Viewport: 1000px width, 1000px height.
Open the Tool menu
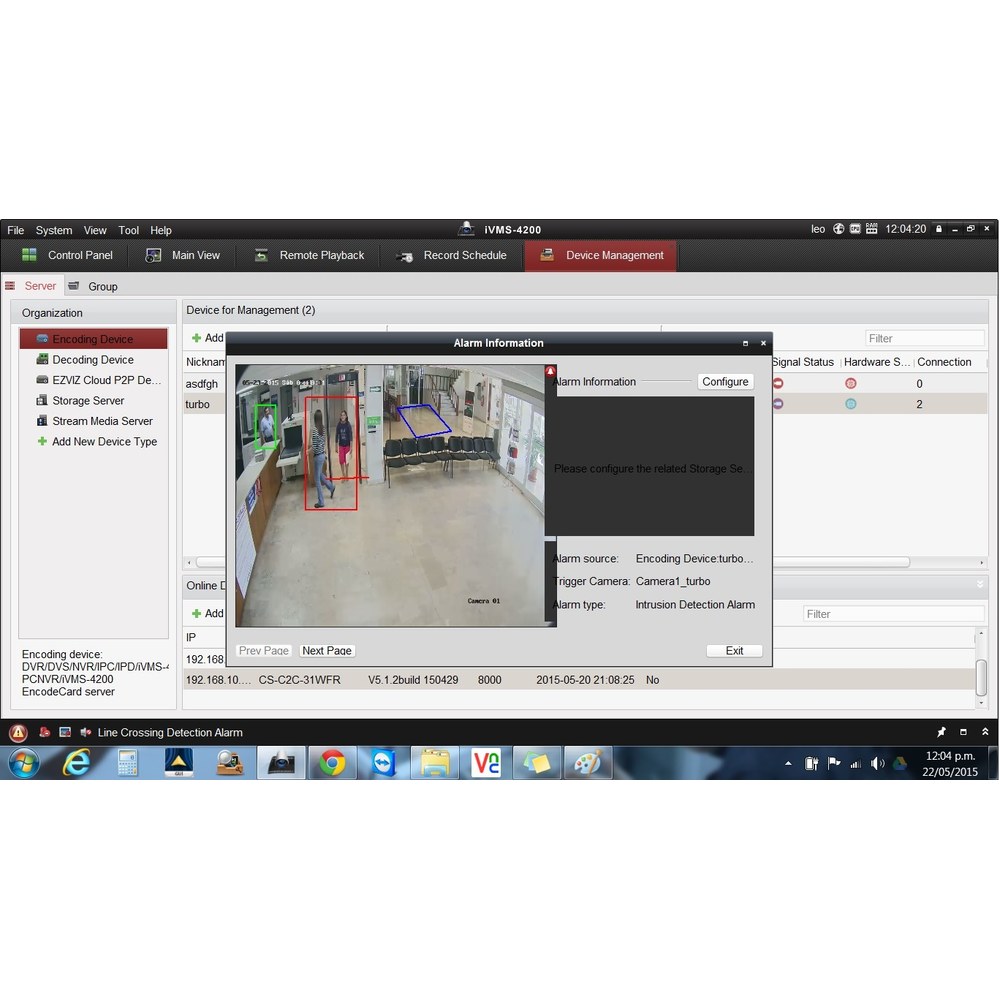[128, 230]
